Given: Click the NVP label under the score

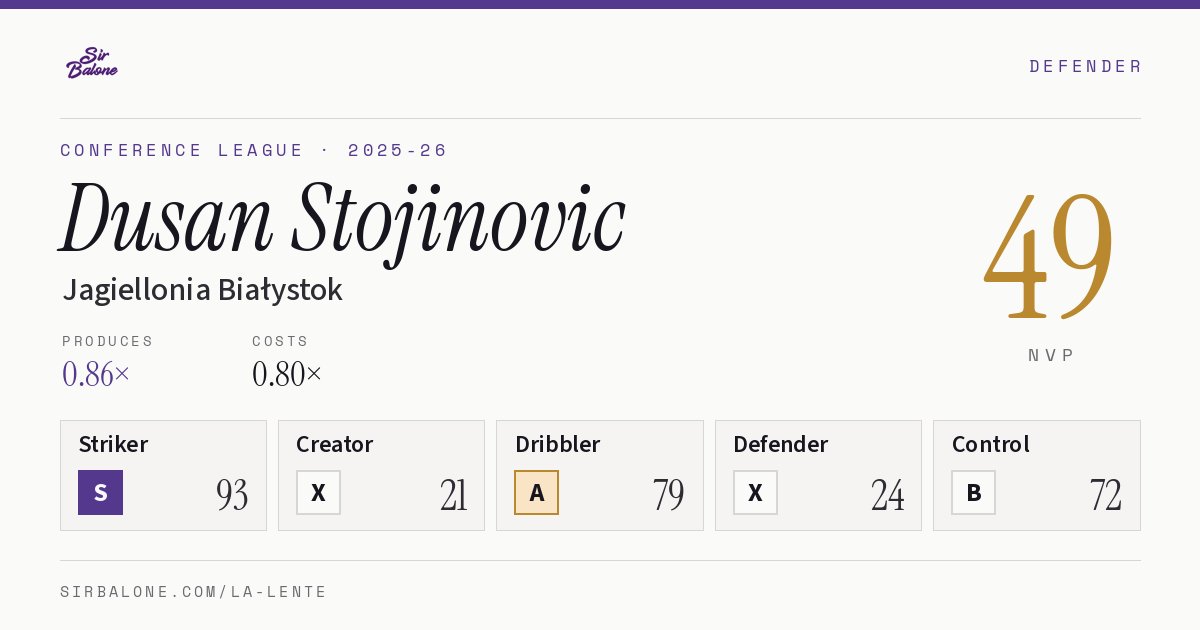Looking at the screenshot, I should coord(1050,355).
